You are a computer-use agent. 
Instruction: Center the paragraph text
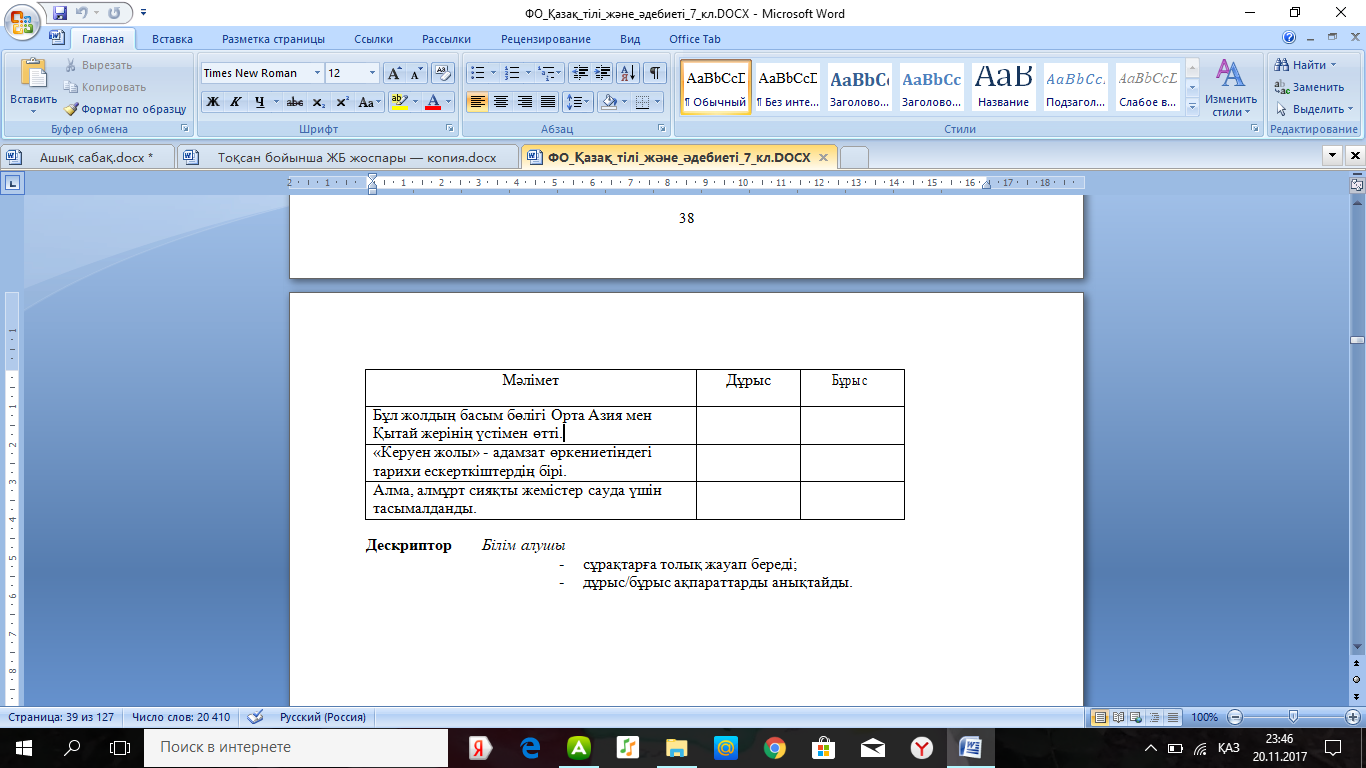501,102
